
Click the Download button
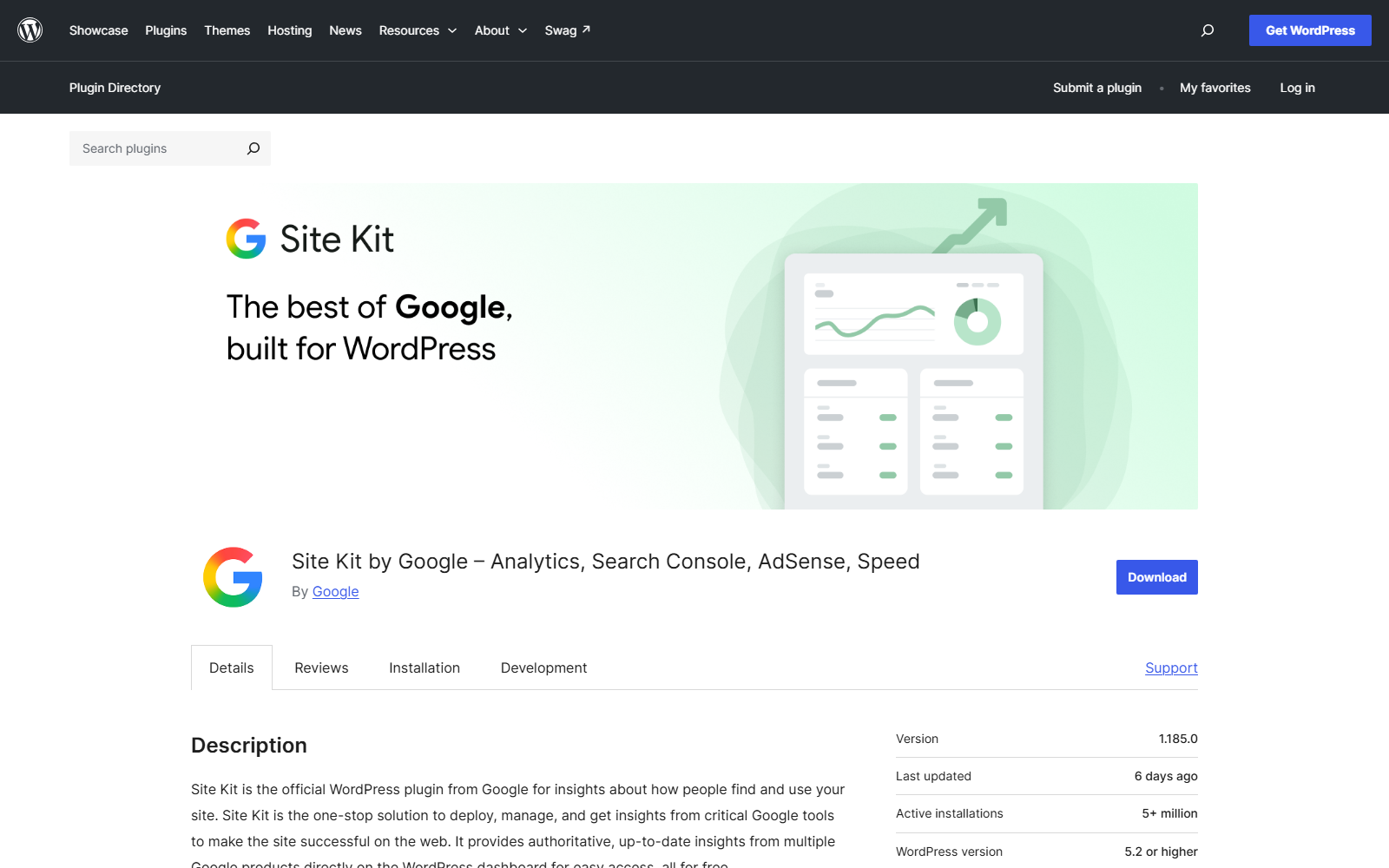click(1157, 577)
